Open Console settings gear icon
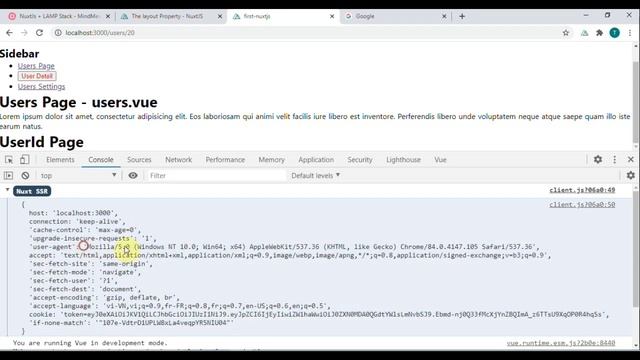The image size is (640, 360). click(631, 176)
